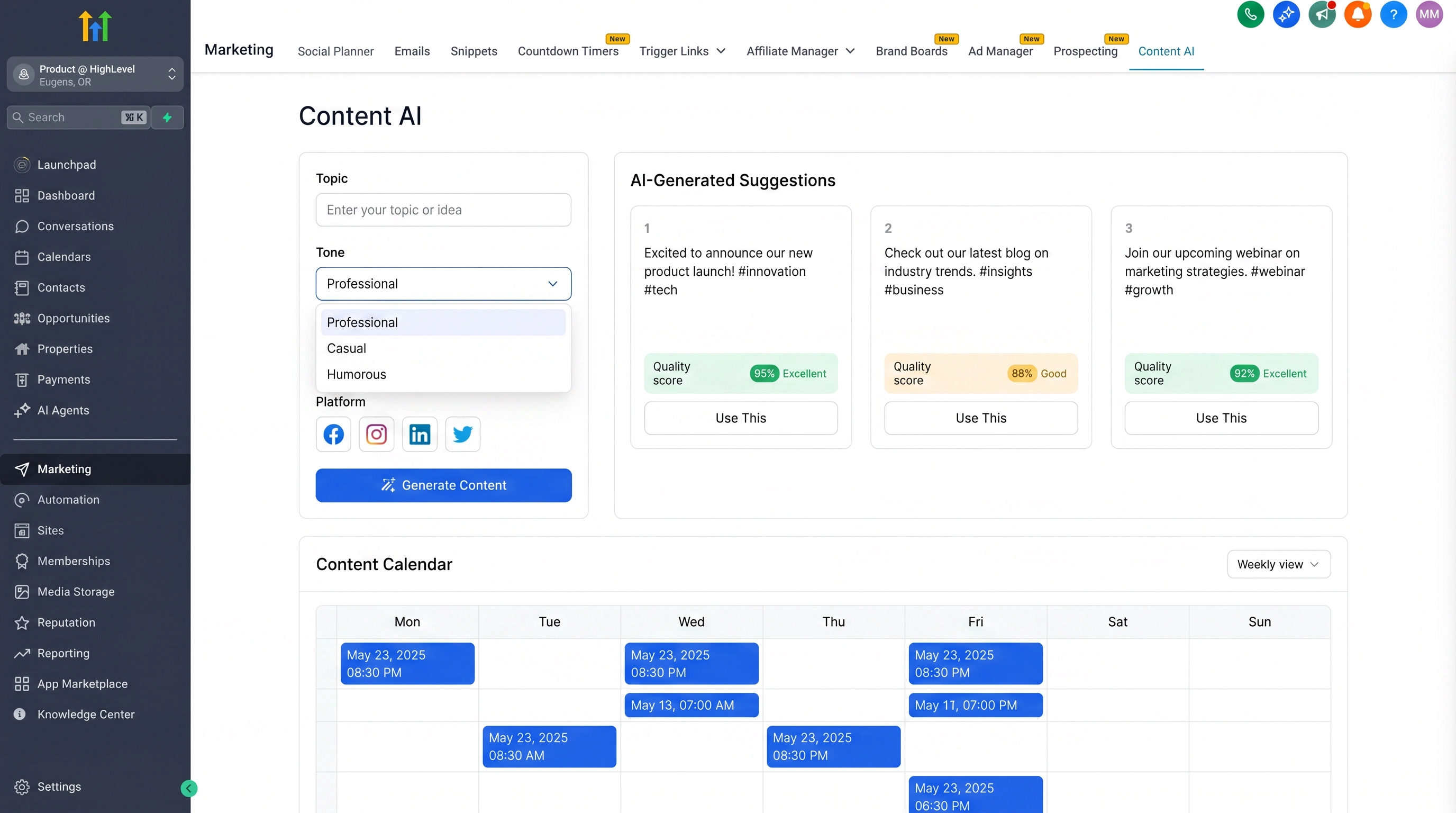Open the Weekly view dropdown
1456x813 pixels.
(x=1279, y=564)
